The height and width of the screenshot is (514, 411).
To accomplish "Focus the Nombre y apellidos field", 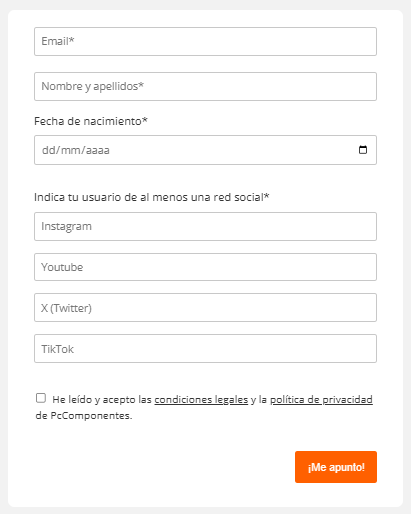I will [205, 86].
